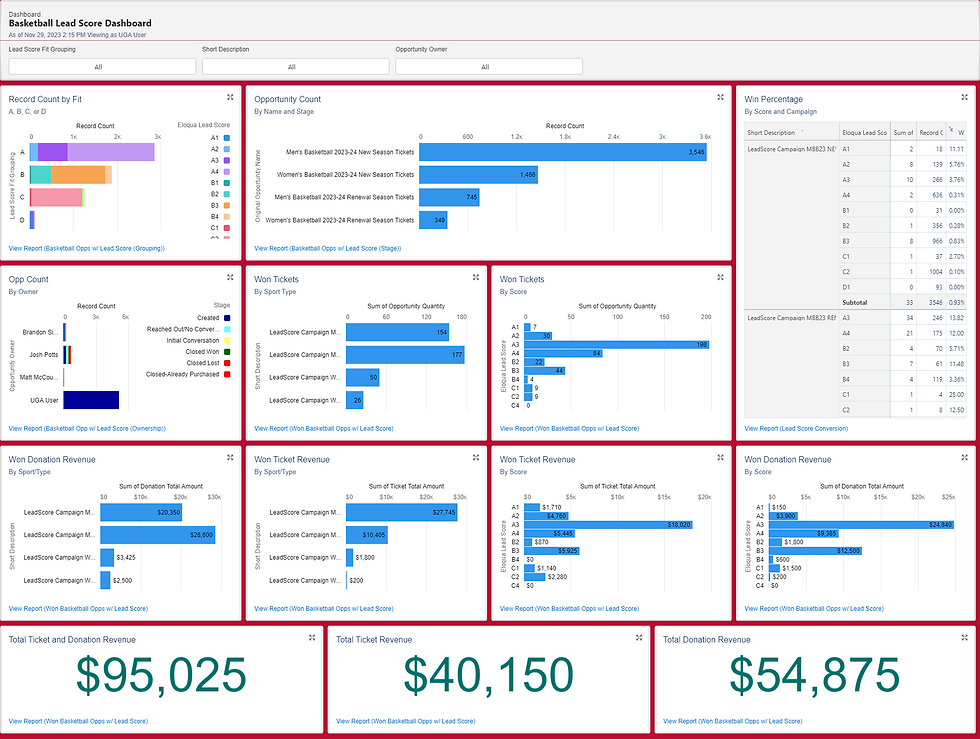
Task: Click the $54,875 donation revenue figure
Action: [815, 675]
